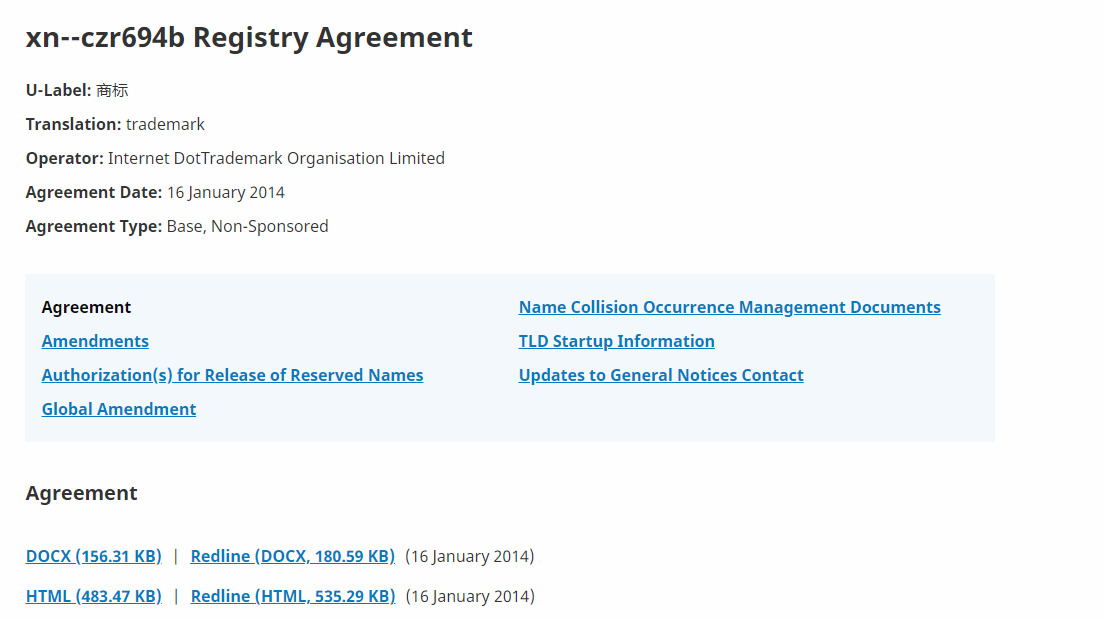Open the Amendments link
The height and width of the screenshot is (619, 1105).
(95, 341)
